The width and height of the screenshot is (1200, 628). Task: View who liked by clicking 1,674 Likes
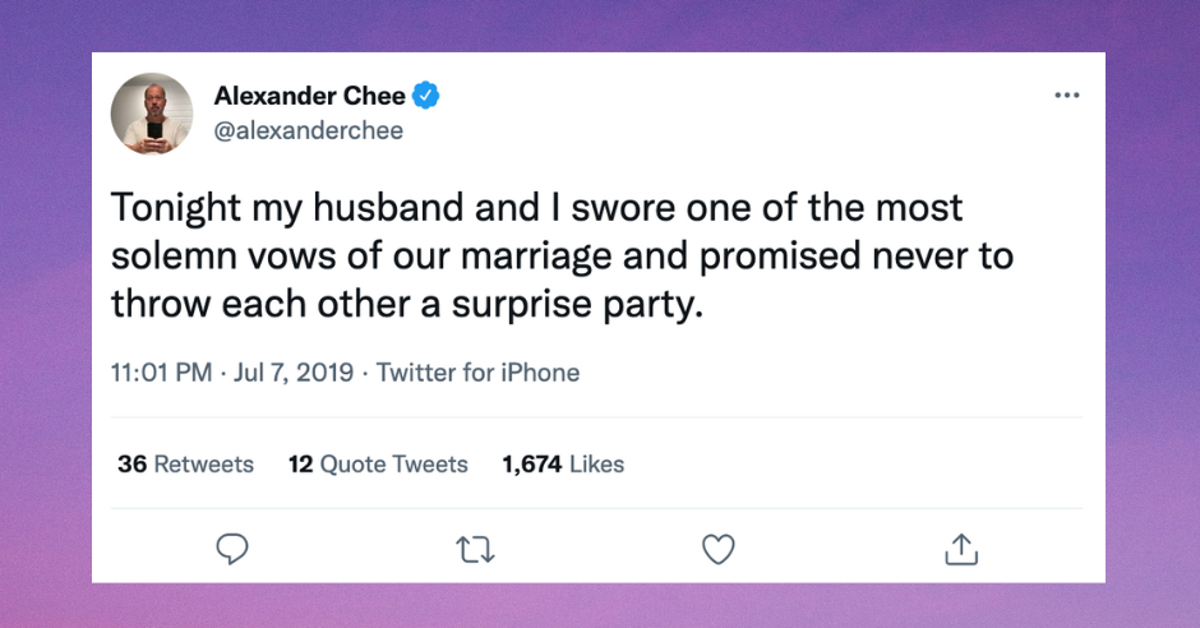coord(562,463)
